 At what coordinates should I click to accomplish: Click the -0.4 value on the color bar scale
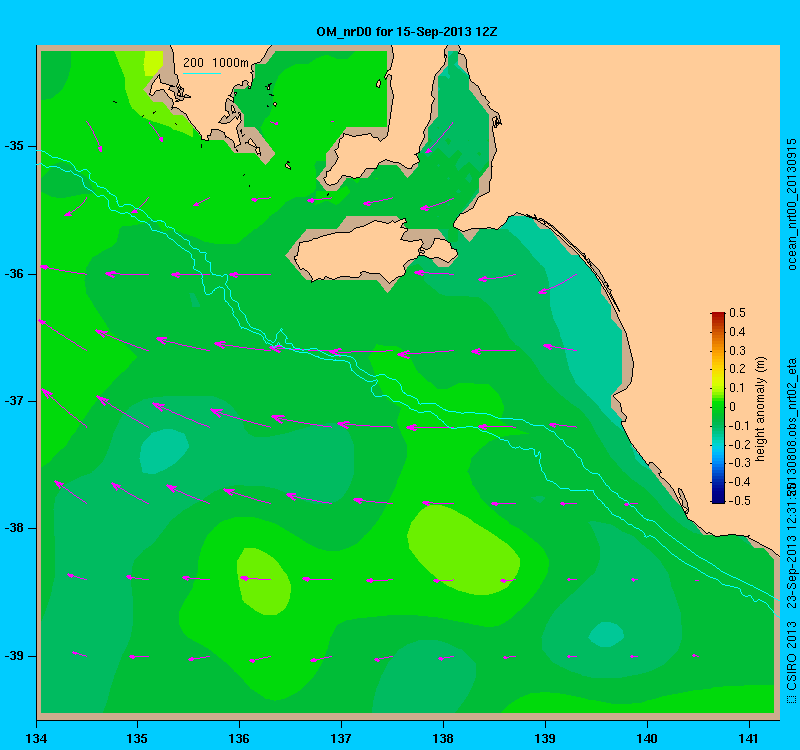click(x=739, y=482)
